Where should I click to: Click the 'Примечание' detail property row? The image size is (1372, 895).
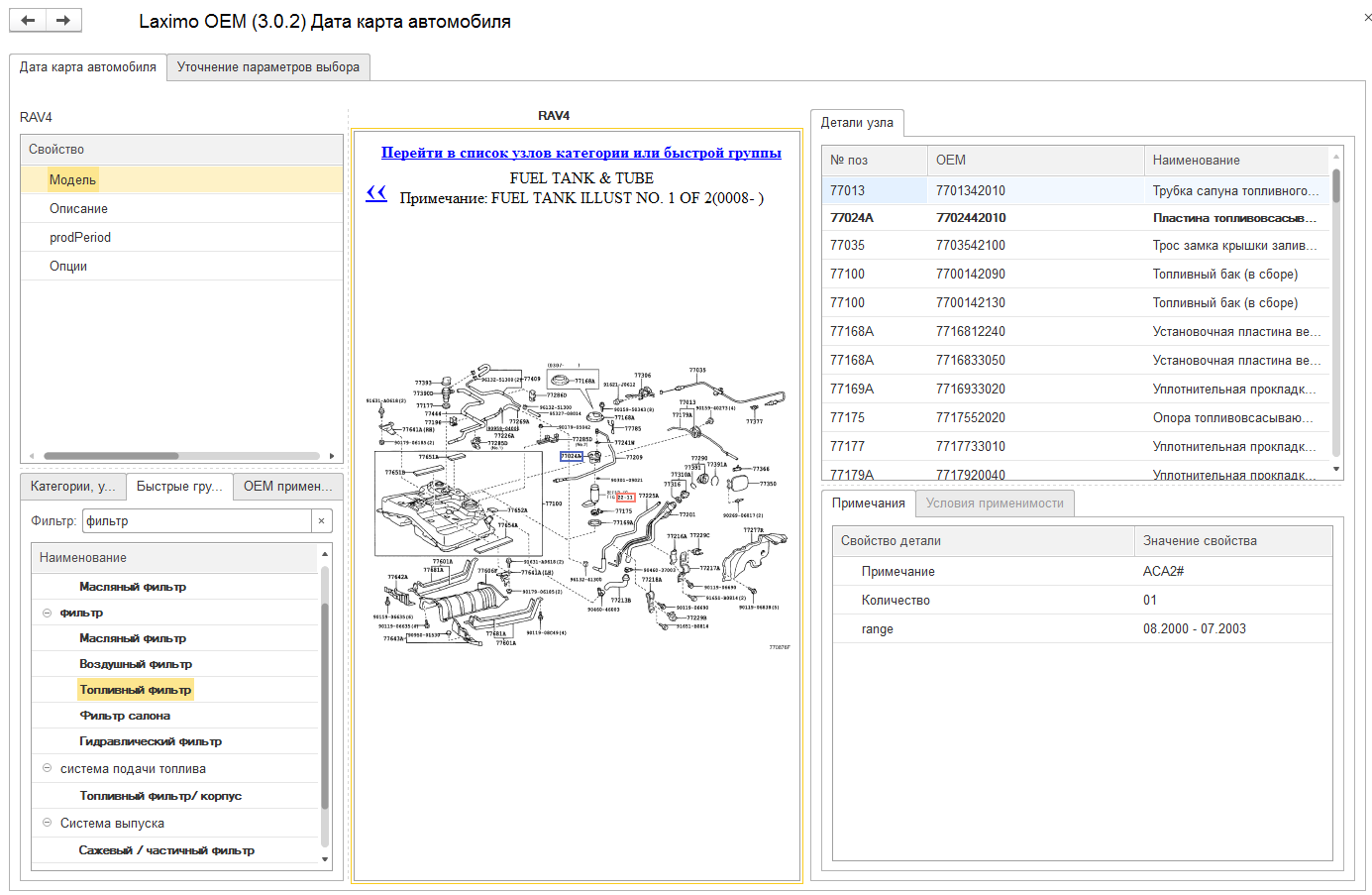1082,571
